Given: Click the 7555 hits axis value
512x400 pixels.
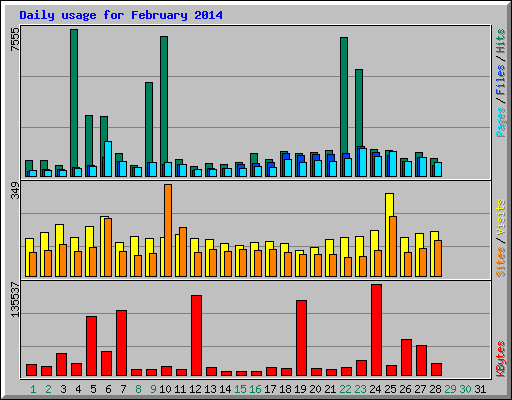Looking at the screenshot, I should coord(15,39).
